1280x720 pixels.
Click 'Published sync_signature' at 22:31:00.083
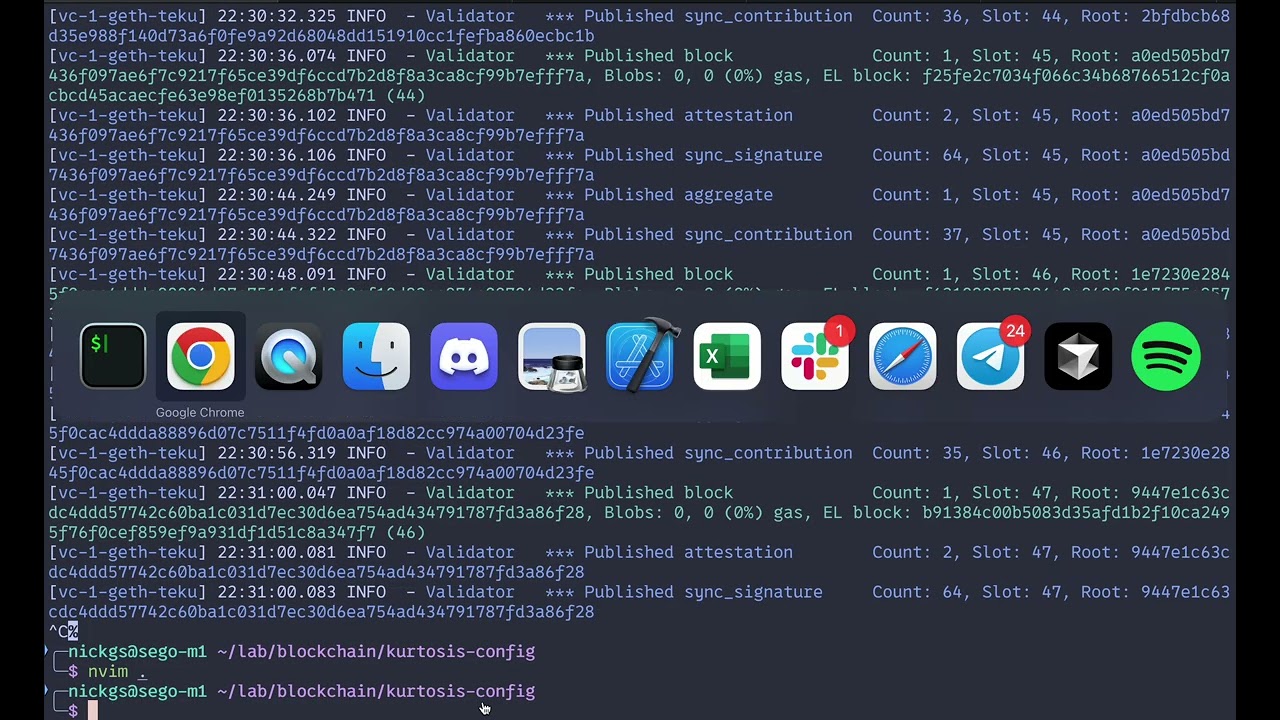pyautogui.click(x=703, y=592)
